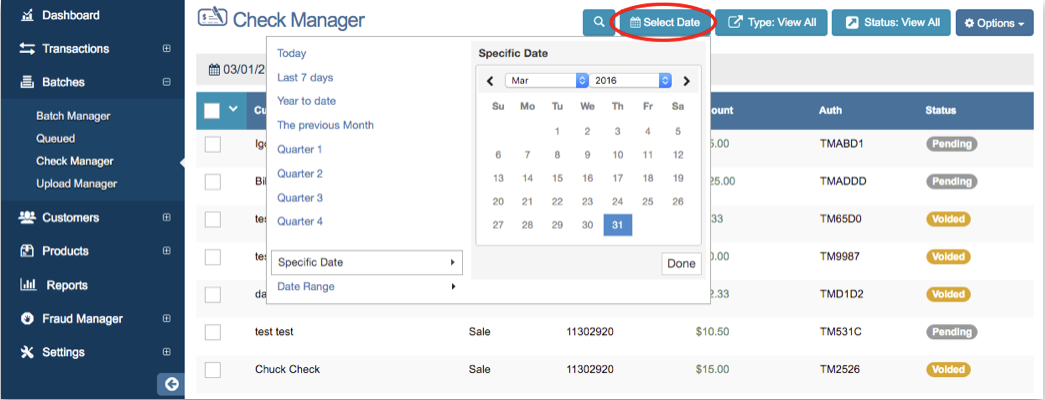Screen dimensions: 1045x400
Task: Tick the select-all checkbox in table header
Action: (x=212, y=111)
